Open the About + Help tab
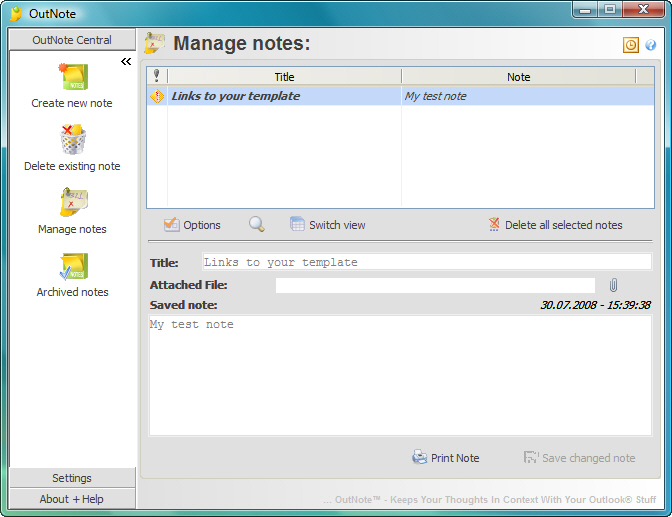The width and height of the screenshot is (672, 517). pyautogui.click(x=72, y=499)
